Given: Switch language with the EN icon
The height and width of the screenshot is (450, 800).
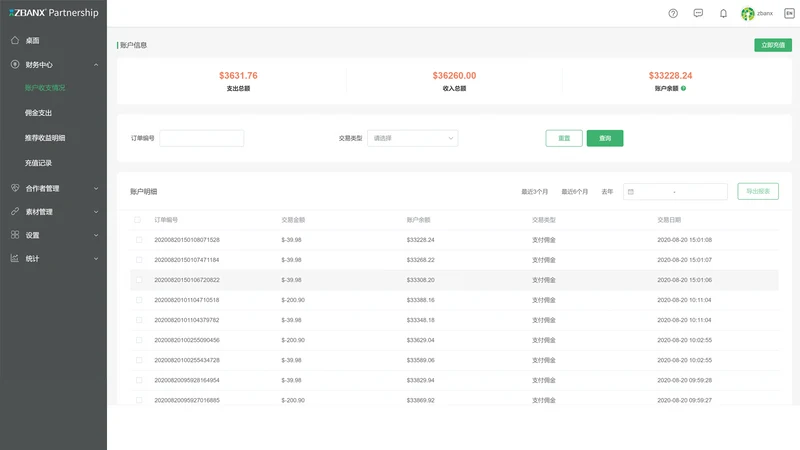Looking at the screenshot, I should coord(789,13).
